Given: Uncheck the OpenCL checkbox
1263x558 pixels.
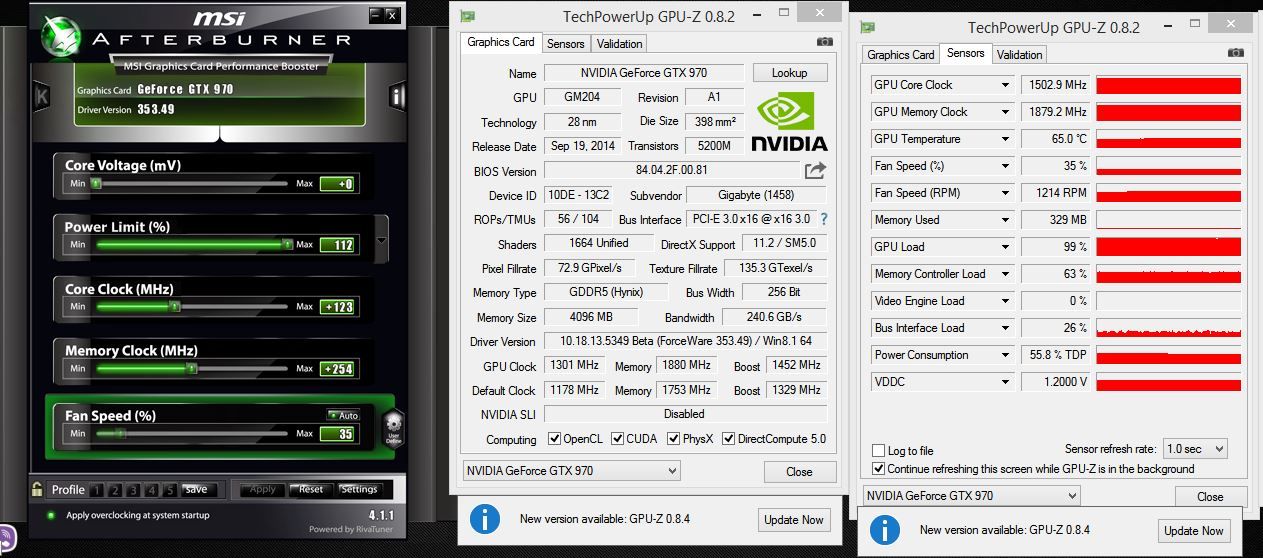Looking at the screenshot, I should [555, 439].
